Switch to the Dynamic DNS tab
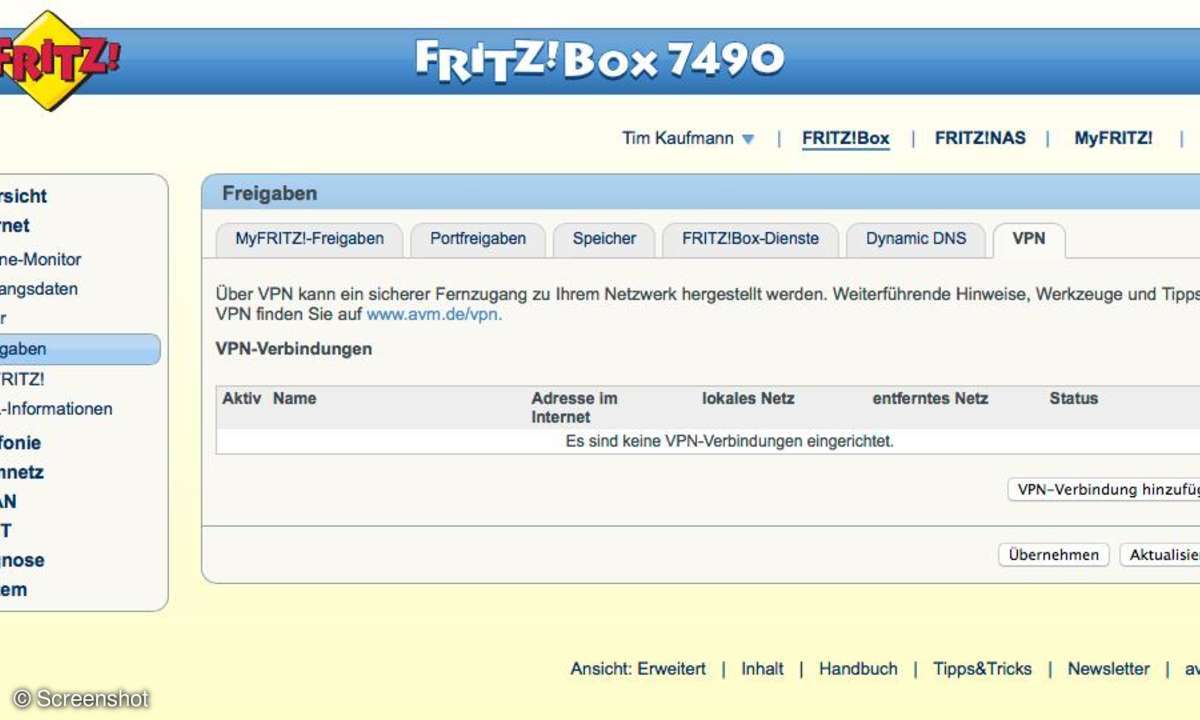1200x720 pixels. 916,239
